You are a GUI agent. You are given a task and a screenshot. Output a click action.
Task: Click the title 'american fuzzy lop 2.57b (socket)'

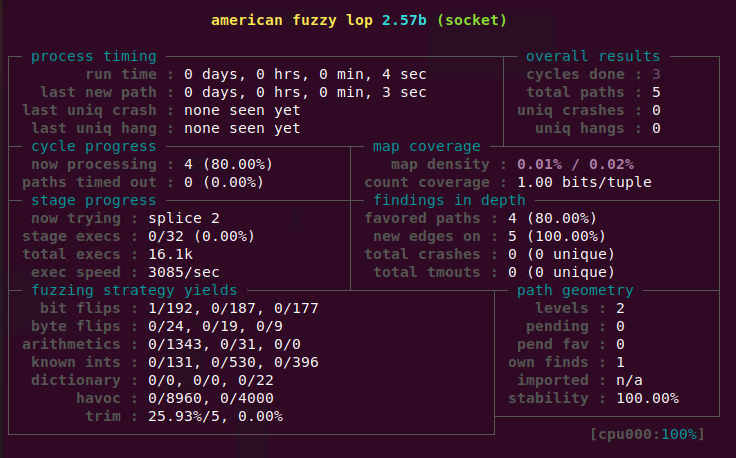tap(359, 21)
